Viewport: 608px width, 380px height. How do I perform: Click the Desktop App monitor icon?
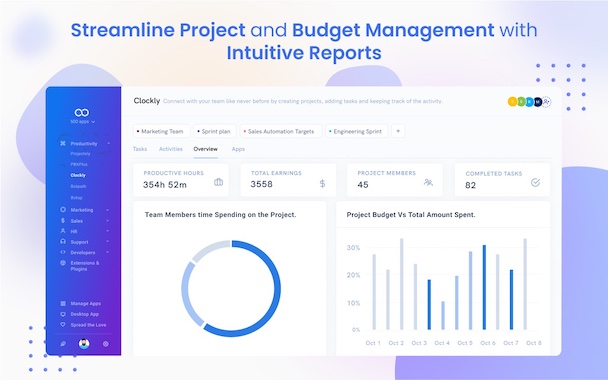(x=63, y=314)
